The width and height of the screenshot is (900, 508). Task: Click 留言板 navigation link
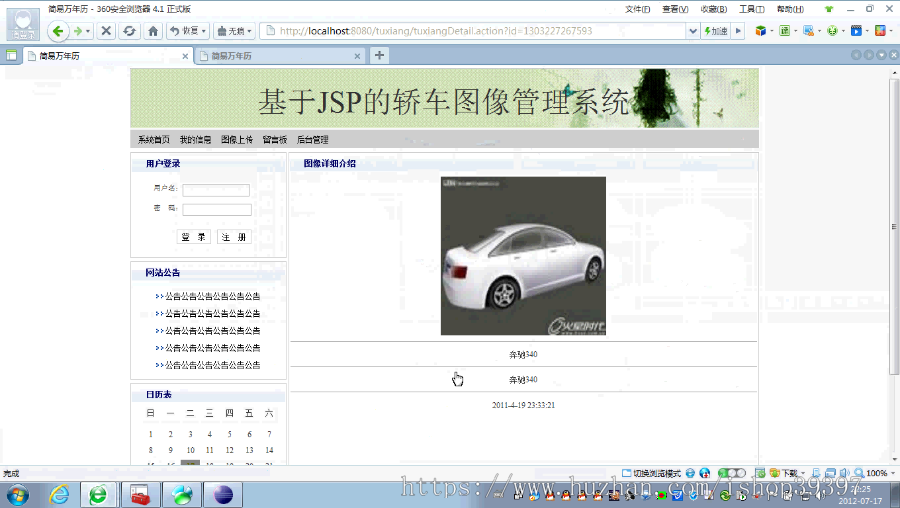[x=274, y=139]
